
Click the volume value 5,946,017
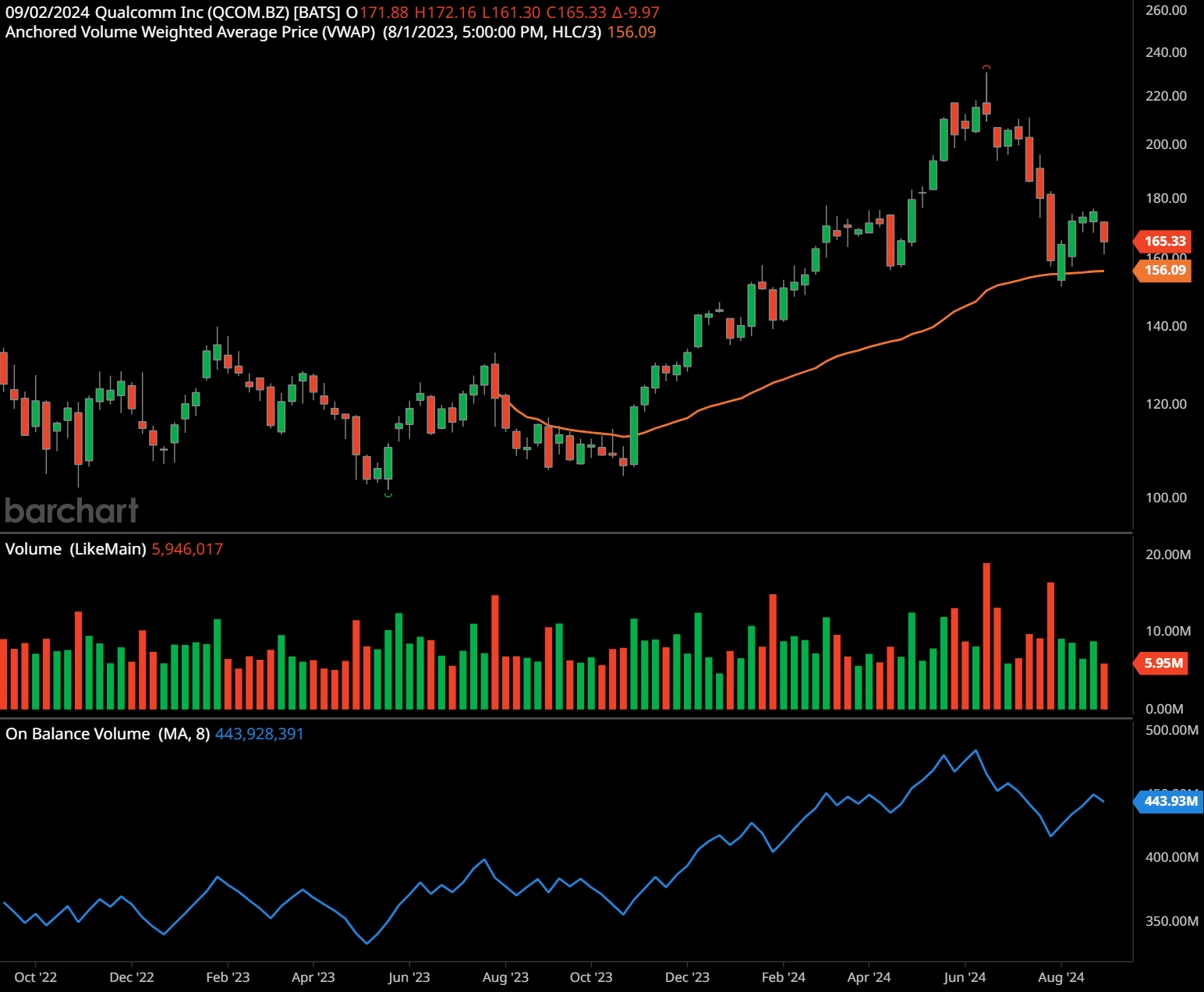(187, 549)
